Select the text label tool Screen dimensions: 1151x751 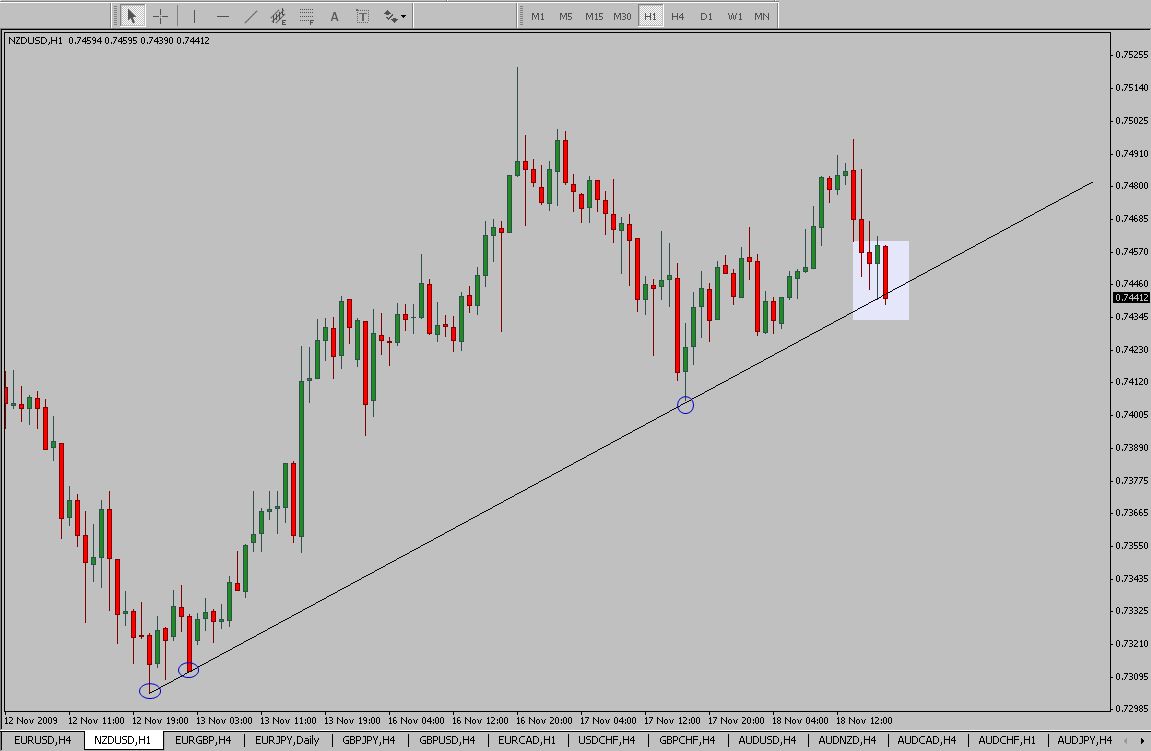tap(362, 16)
